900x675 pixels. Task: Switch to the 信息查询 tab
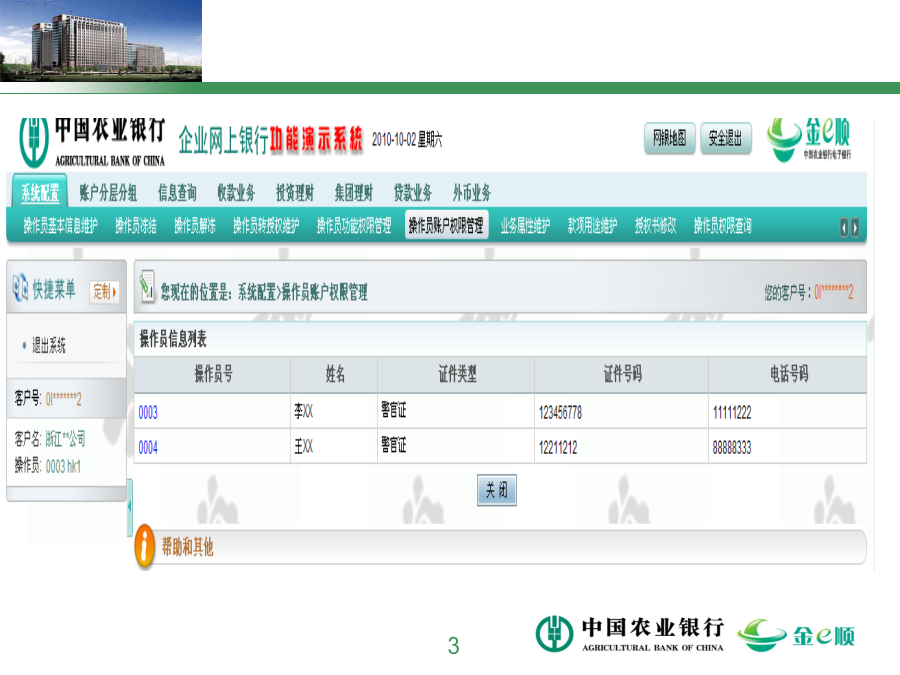[x=177, y=193]
